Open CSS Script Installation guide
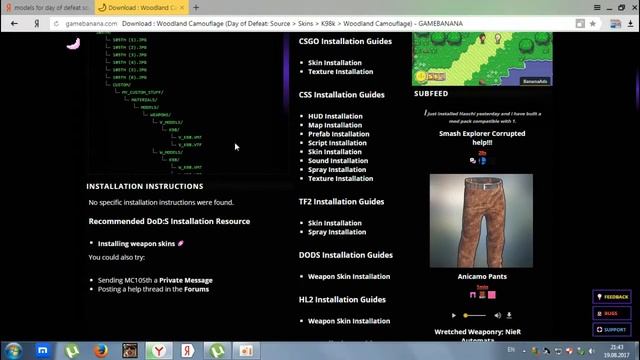The image size is (640, 360). tap(337, 143)
